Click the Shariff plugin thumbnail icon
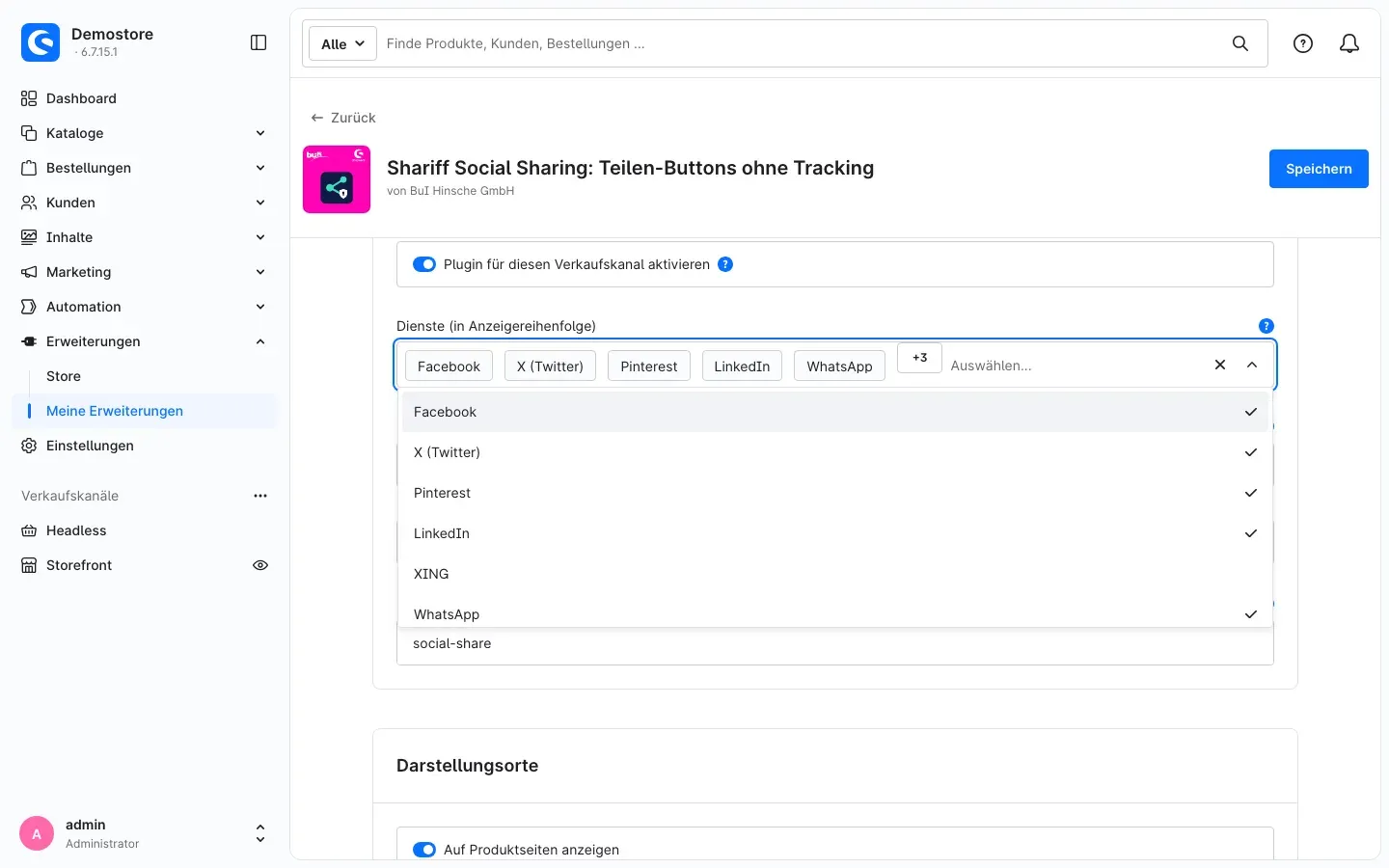 coord(337,179)
